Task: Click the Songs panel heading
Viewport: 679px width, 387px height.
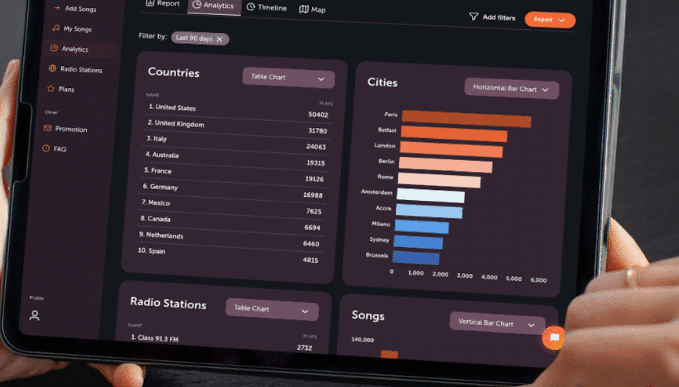Action: coord(368,316)
